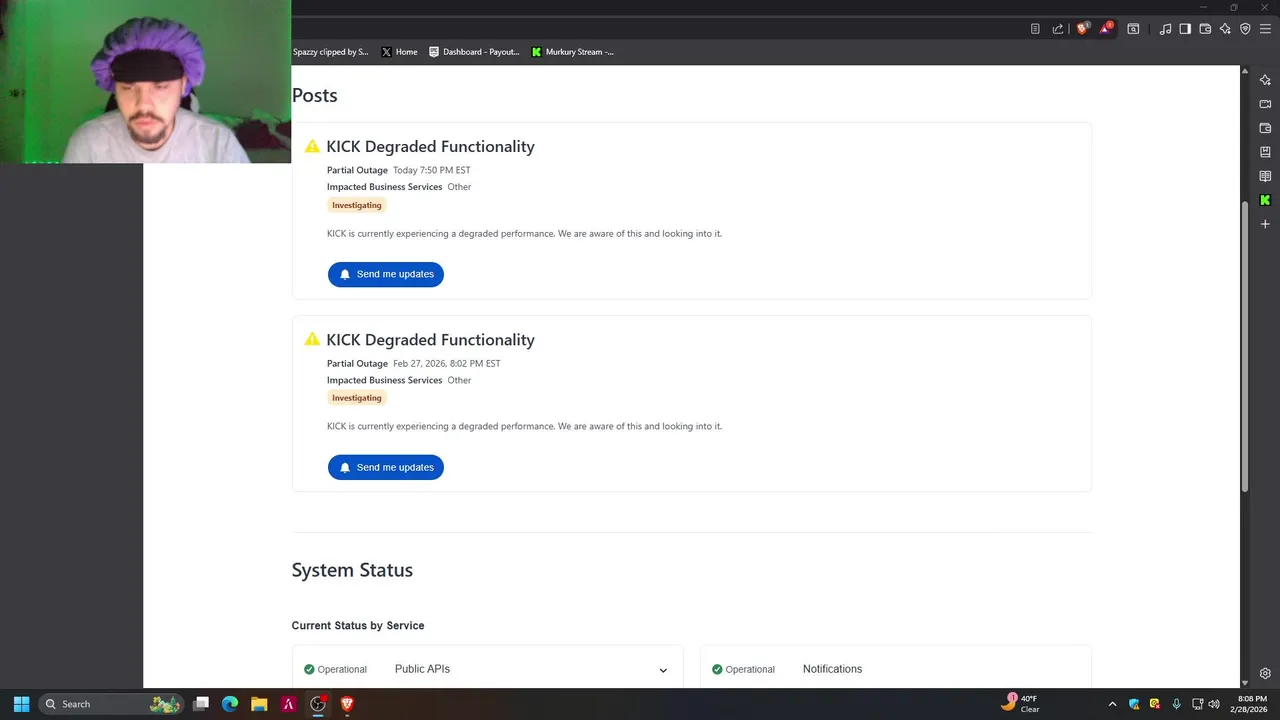Open the Leo AI sparkle icon in toolbar
This screenshot has width=1280, height=720.
coord(1225,29)
